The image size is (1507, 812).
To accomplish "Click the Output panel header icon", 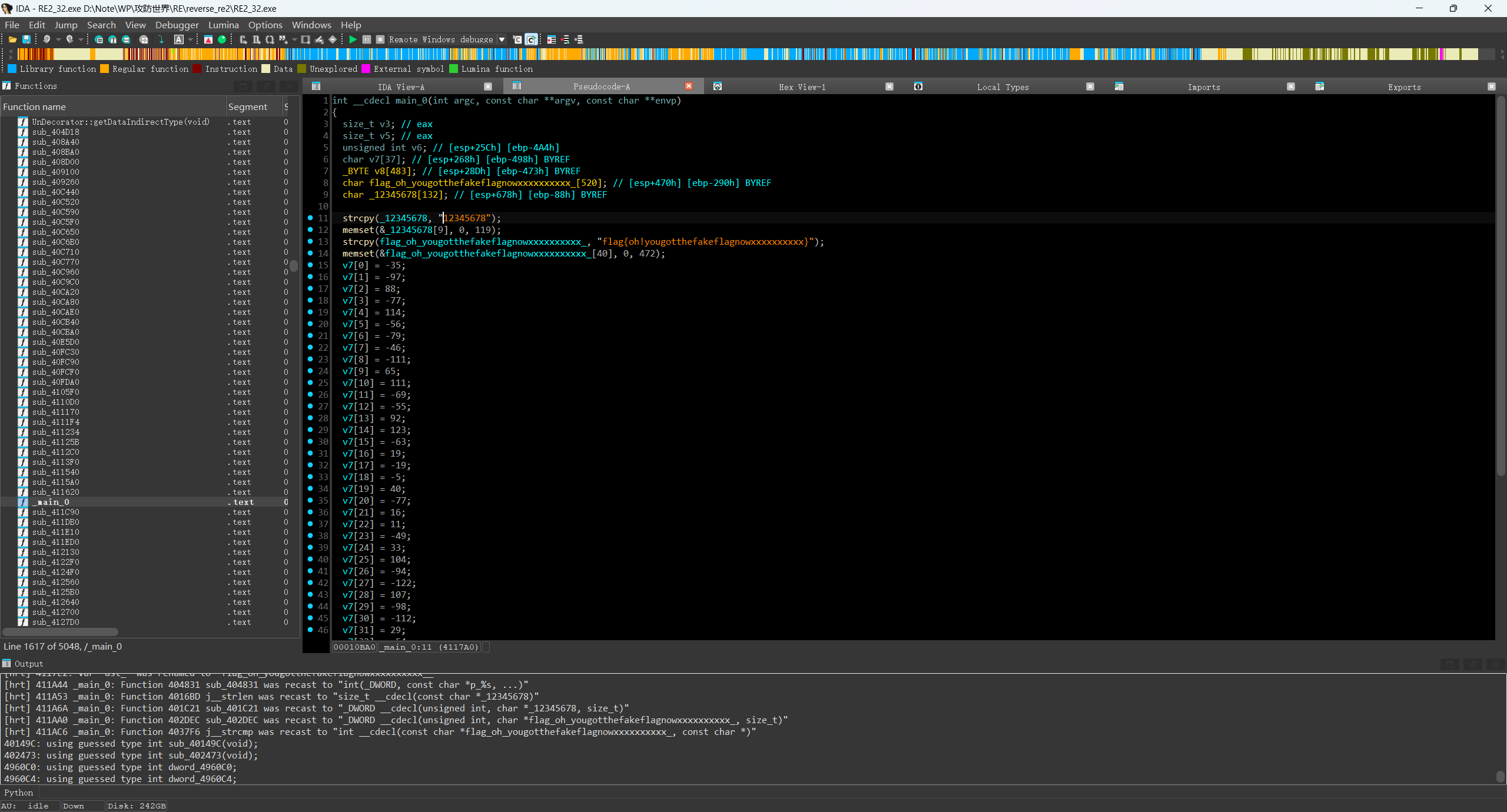I will pyautogui.click(x=6, y=664).
